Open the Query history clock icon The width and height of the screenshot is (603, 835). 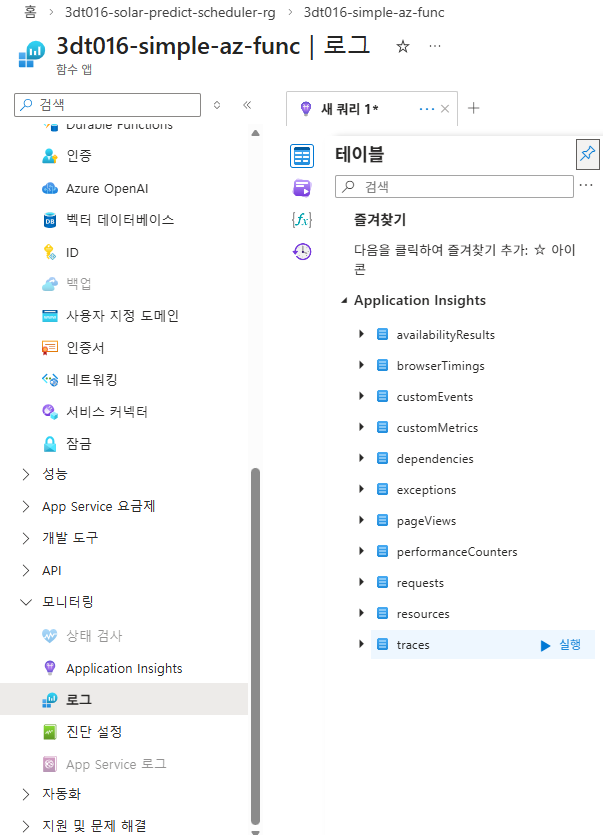coord(302,251)
